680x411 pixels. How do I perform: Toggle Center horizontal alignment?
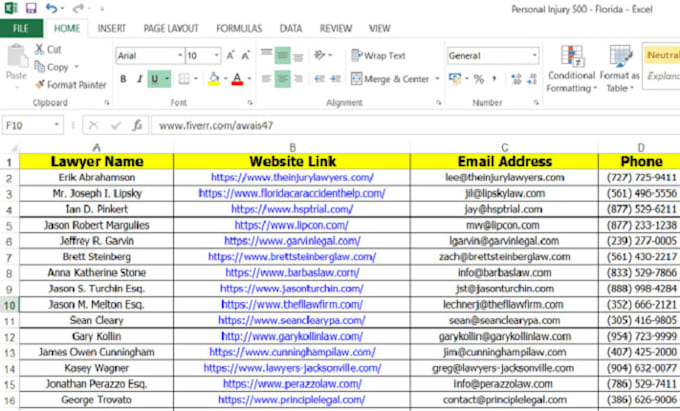pyautogui.click(x=282, y=79)
